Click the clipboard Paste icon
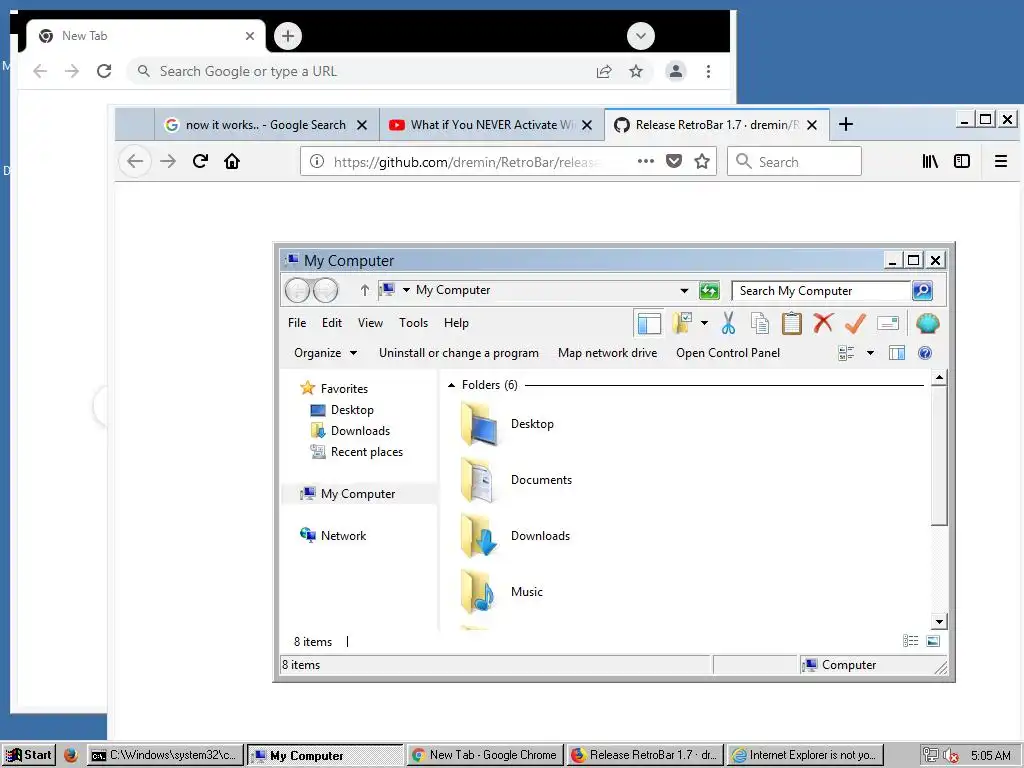Image resolution: width=1024 pixels, height=768 pixels. tap(792, 323)
